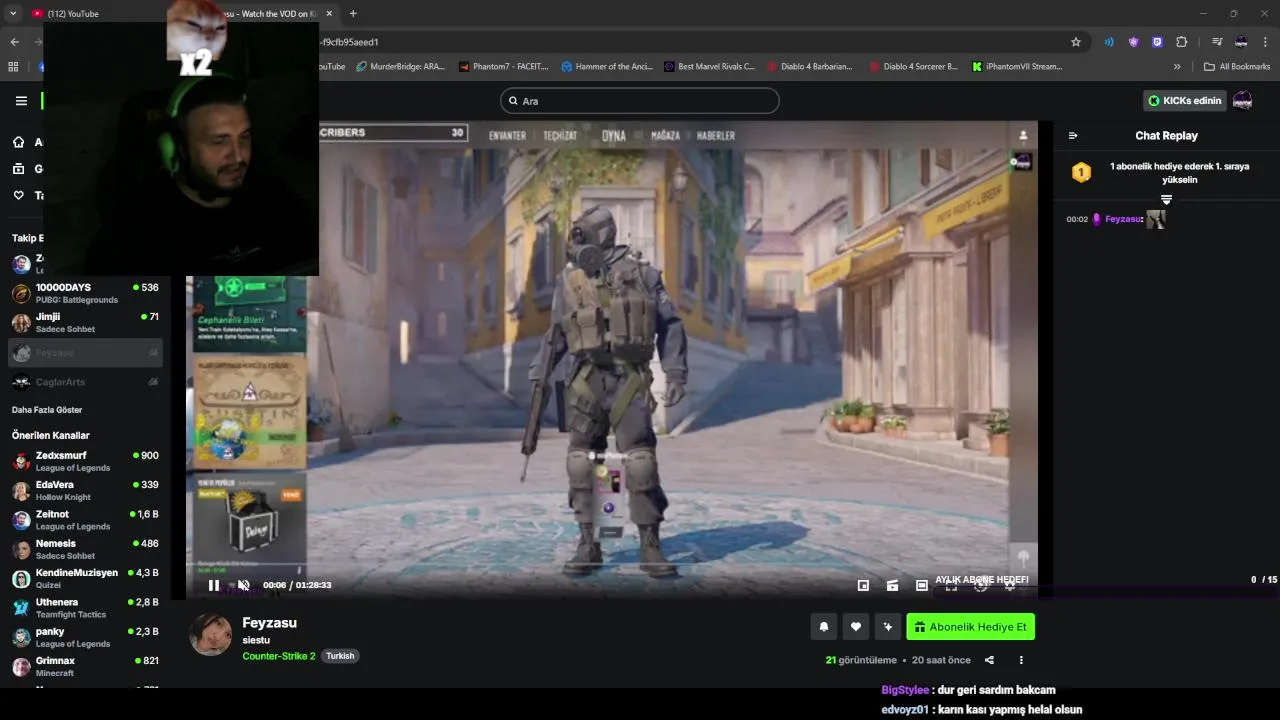This screenshot has height=720, width=1280.
Task: Open All Bookmarks folder
Action: (x=1237, y=67)
